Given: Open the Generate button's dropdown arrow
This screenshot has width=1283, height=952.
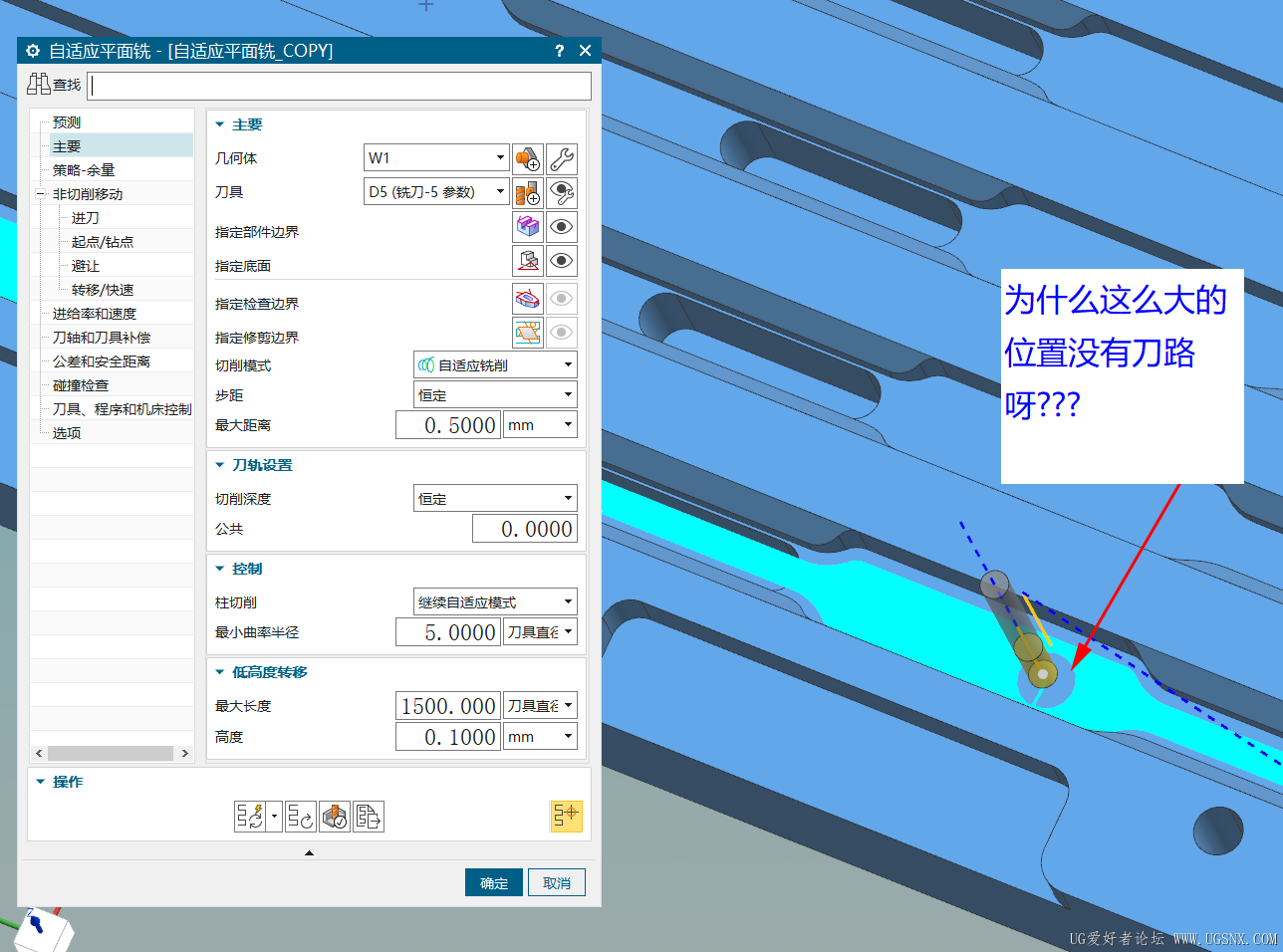Looking at the screenshot, I should [x=275, y=817].
